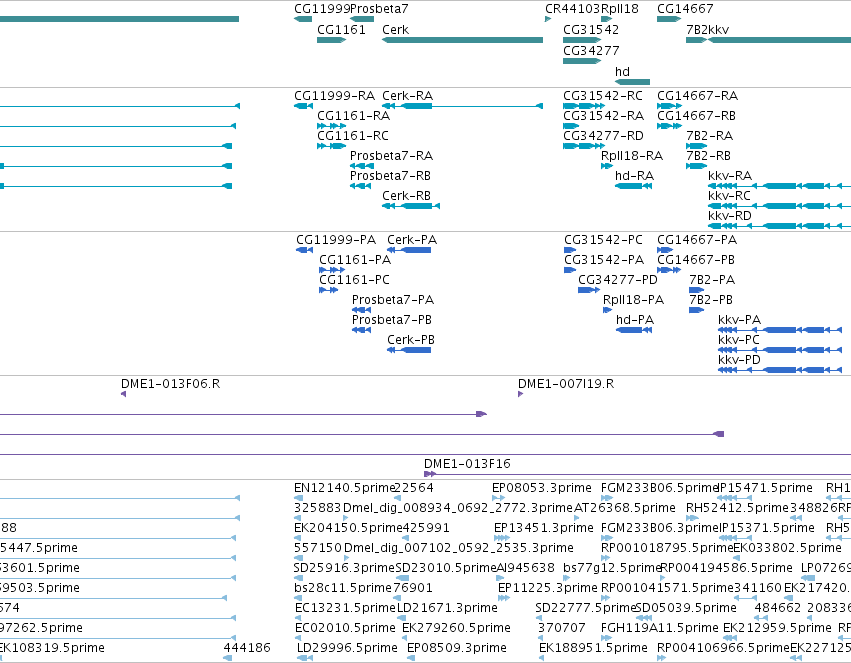The width and height of the screenshot is (851, 663).
Task: Click the RpII18-PA protein label
Action: (633, 300)
